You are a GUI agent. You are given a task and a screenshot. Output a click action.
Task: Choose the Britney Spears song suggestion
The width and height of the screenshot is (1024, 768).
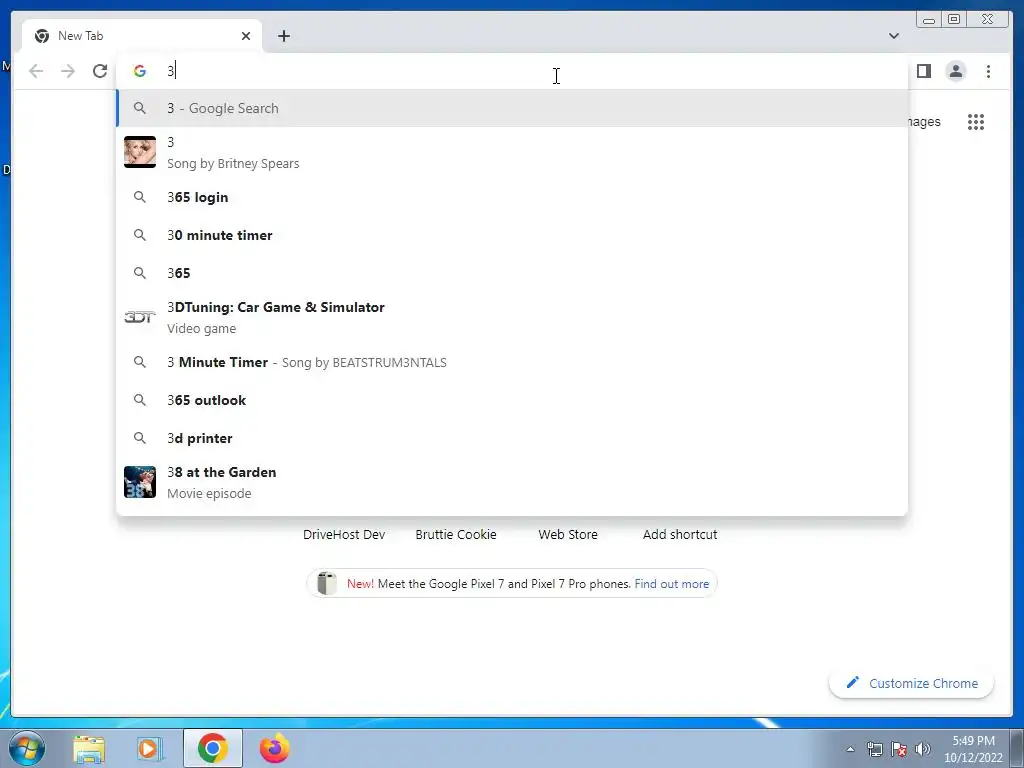[512, 152]
